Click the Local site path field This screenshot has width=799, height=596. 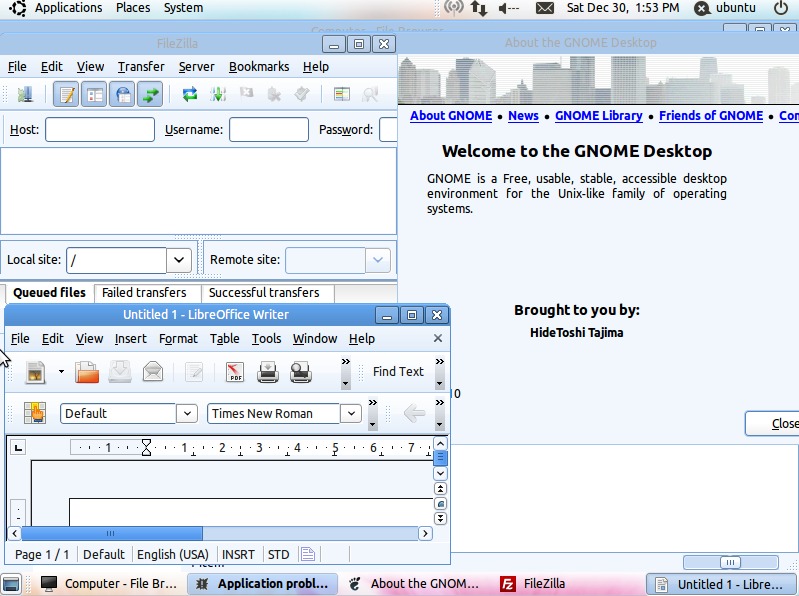[x=117, y=260]
